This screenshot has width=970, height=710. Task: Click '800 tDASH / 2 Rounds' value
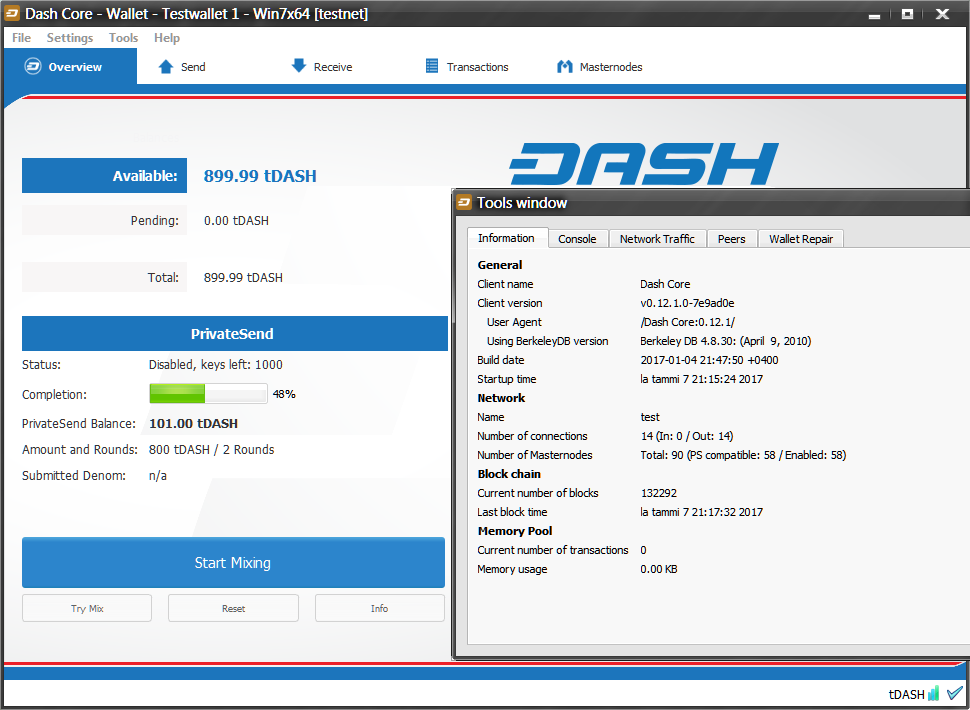[212, 450]
